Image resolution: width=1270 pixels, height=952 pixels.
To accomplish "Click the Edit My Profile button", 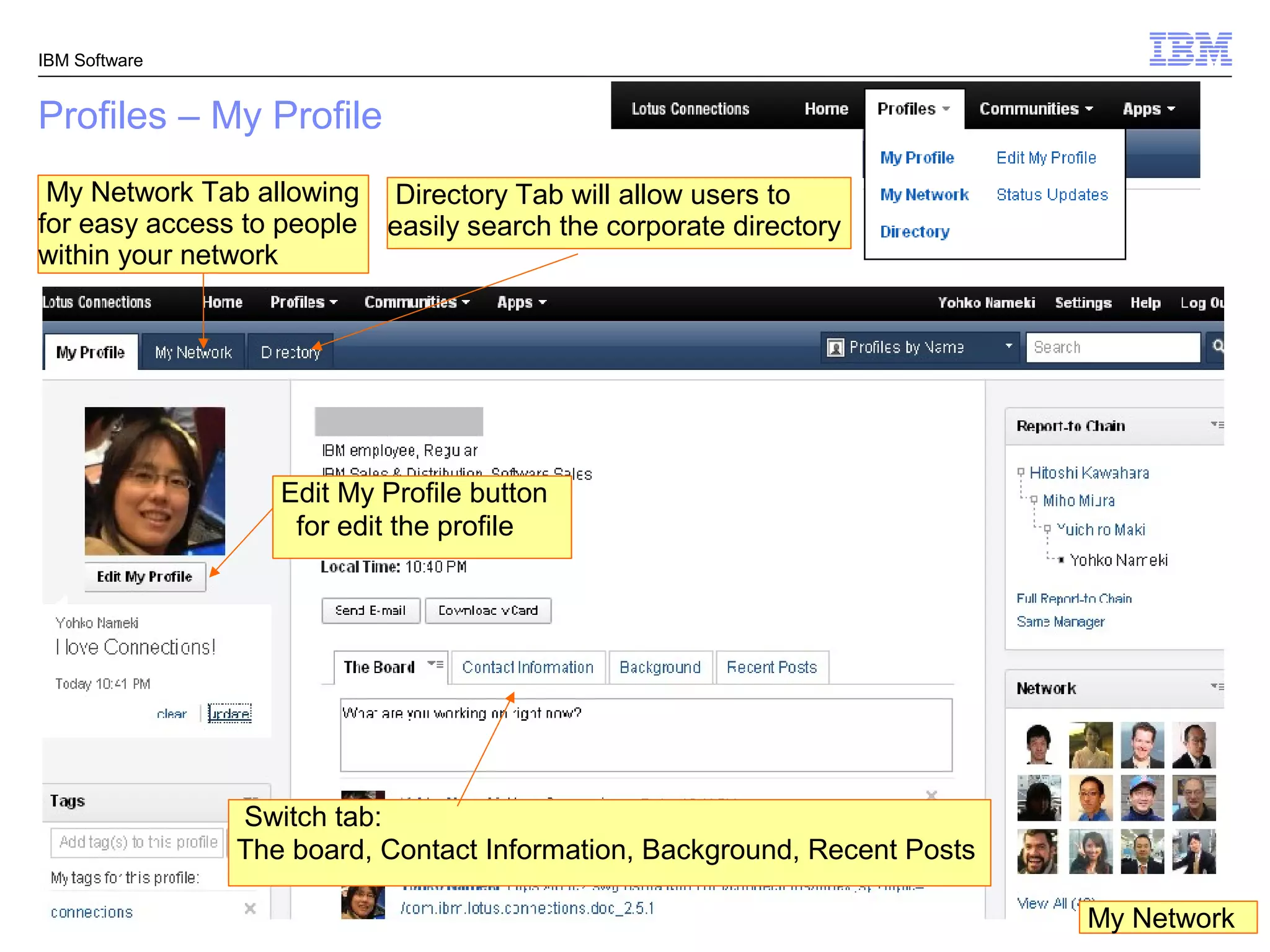I will coord(144,576).
